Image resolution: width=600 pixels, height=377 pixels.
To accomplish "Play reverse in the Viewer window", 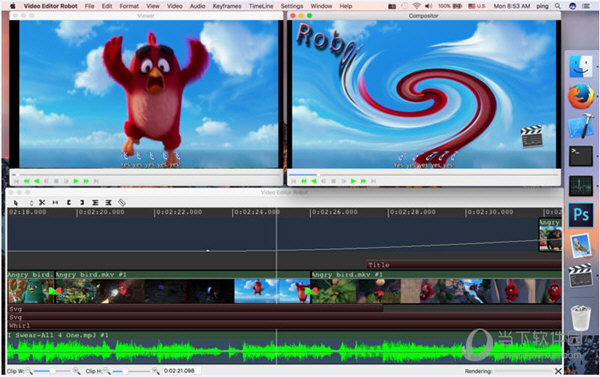I will 36,181.
